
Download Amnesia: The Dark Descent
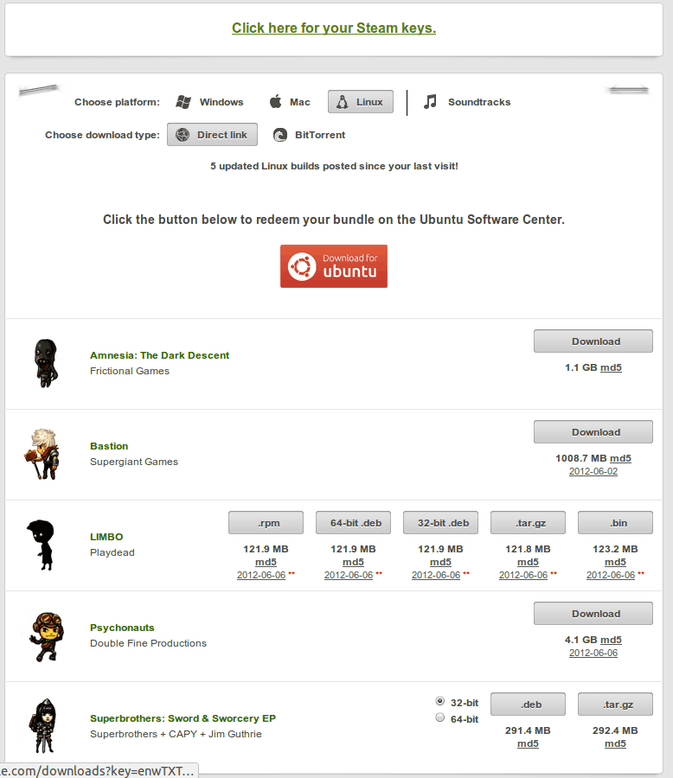pos(593,341)
